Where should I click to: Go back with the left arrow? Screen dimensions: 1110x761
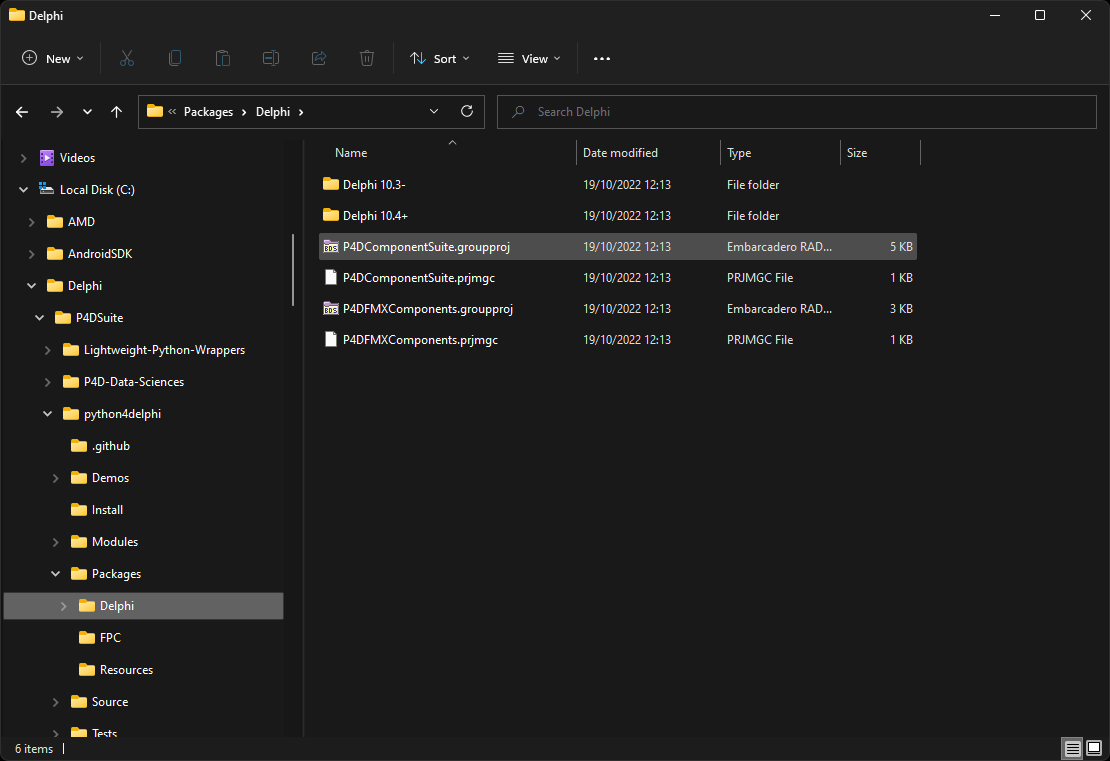click(x=22, y=112)
